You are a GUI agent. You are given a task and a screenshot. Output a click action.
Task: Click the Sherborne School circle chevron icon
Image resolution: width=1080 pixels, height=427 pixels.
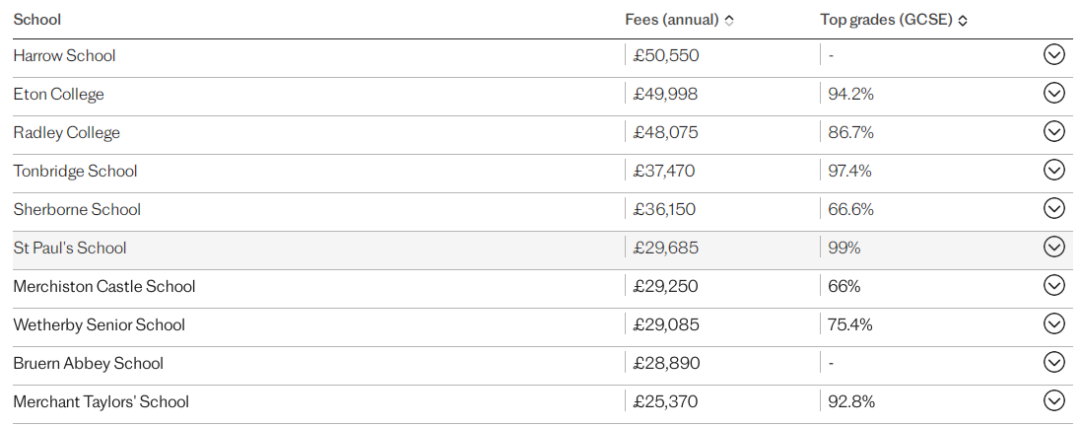click(1054, 208)
